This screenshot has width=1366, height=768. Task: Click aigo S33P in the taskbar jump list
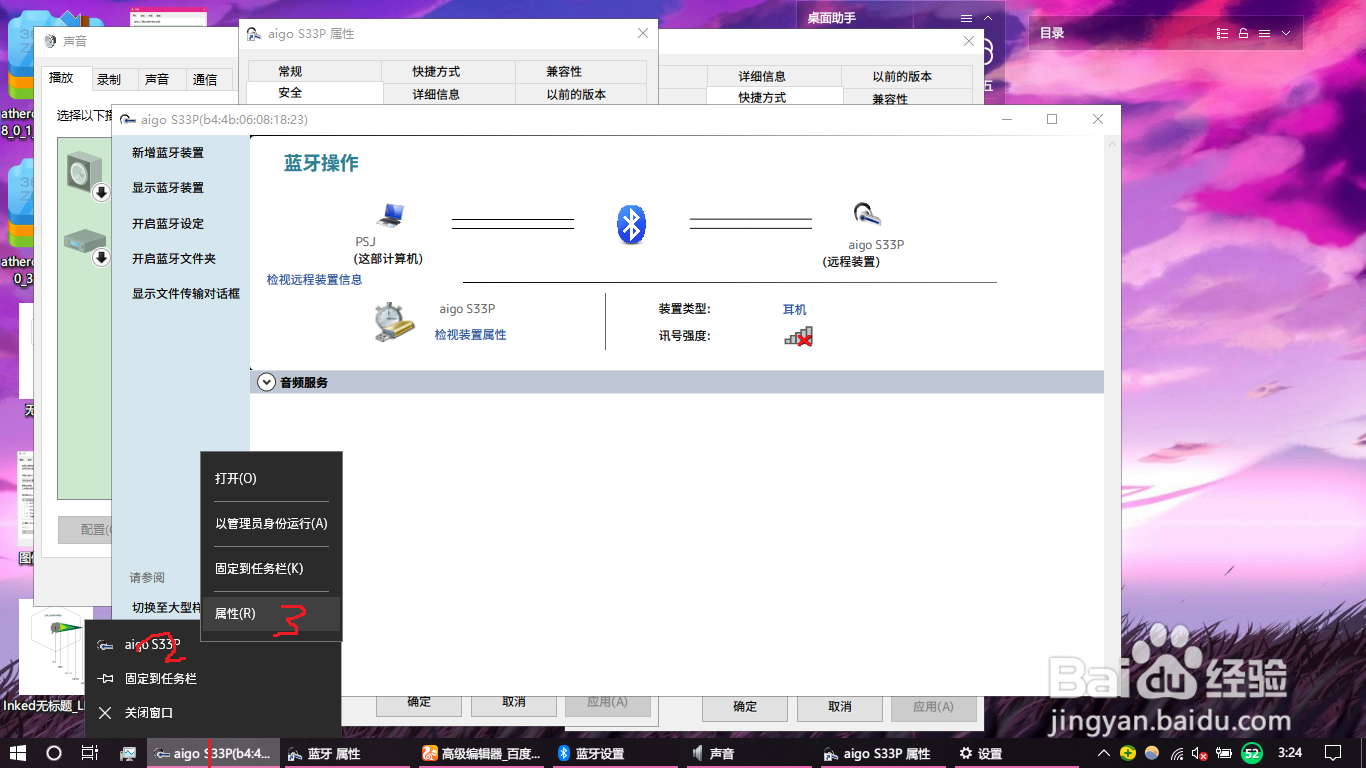[x=213, y=645]
